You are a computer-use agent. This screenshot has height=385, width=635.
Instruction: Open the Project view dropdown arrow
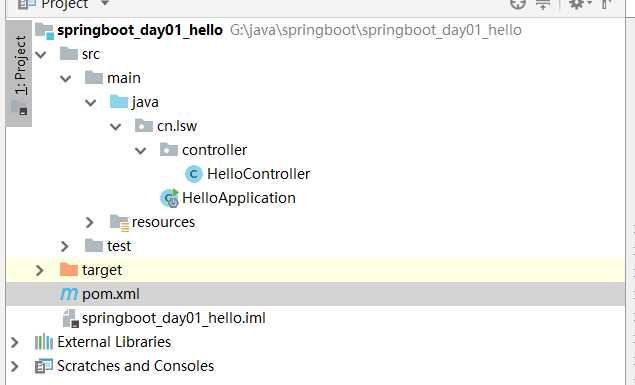[x=104, y=3]
